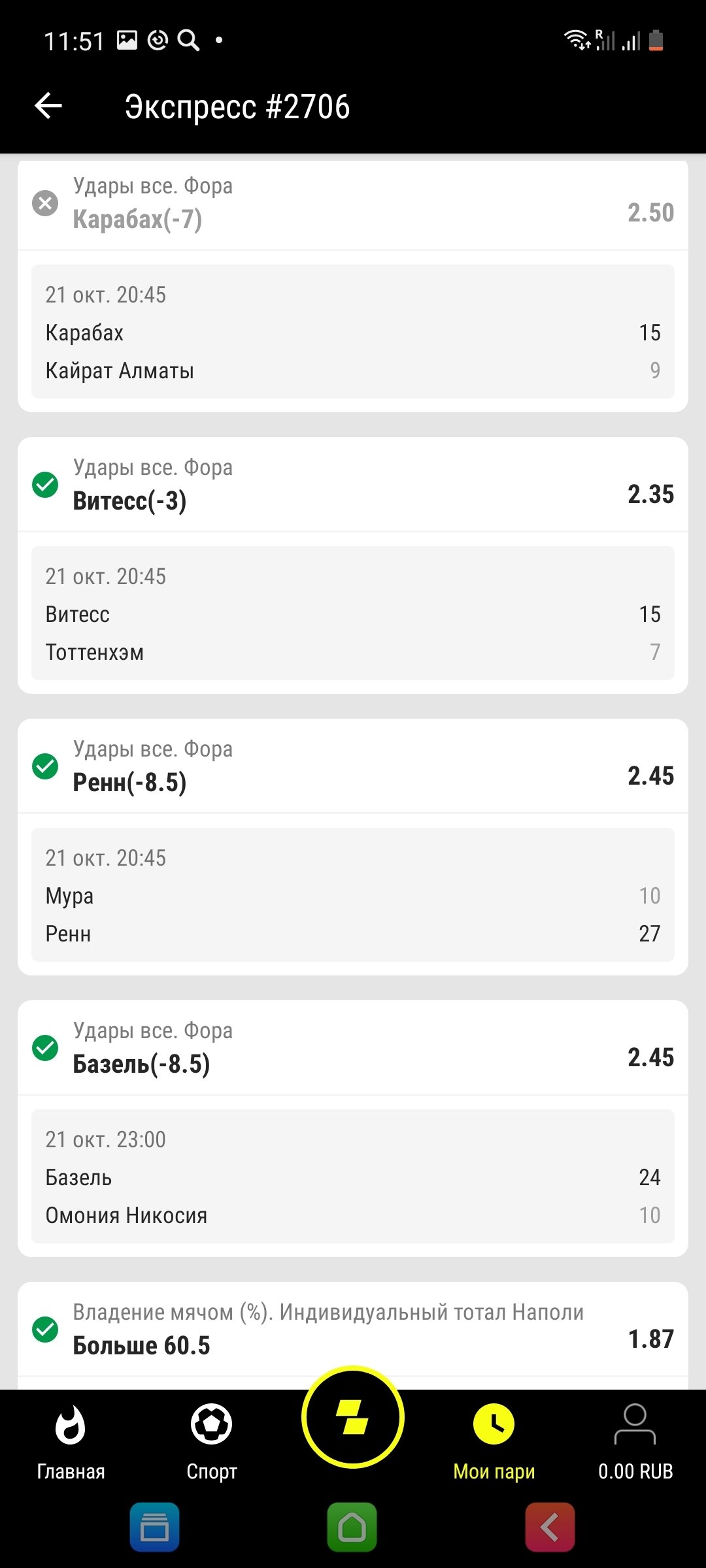This screenshot has width=706, height=1568.
Task: Open Базель vs Омония Никосия match card
Action: [353, 1177]
